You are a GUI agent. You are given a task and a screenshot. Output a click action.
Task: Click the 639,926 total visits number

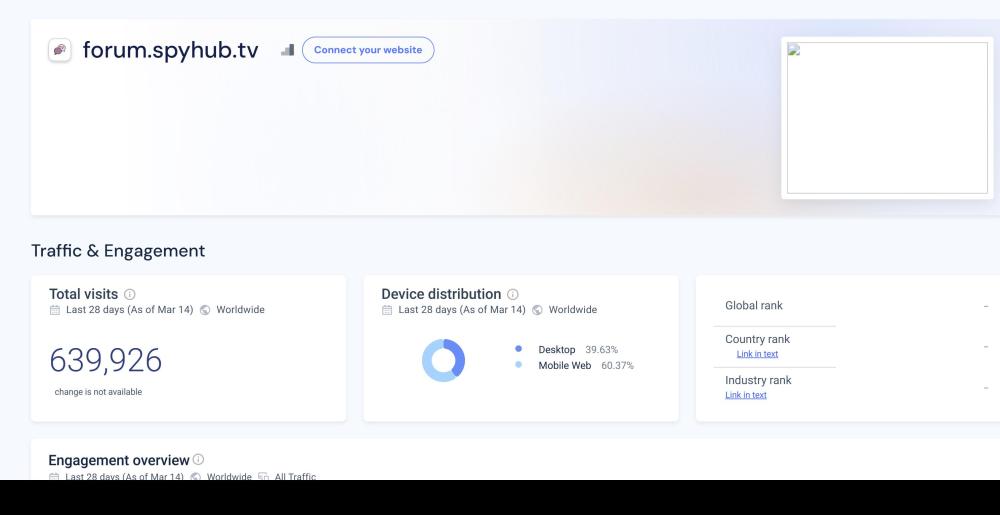pos(106,360)
